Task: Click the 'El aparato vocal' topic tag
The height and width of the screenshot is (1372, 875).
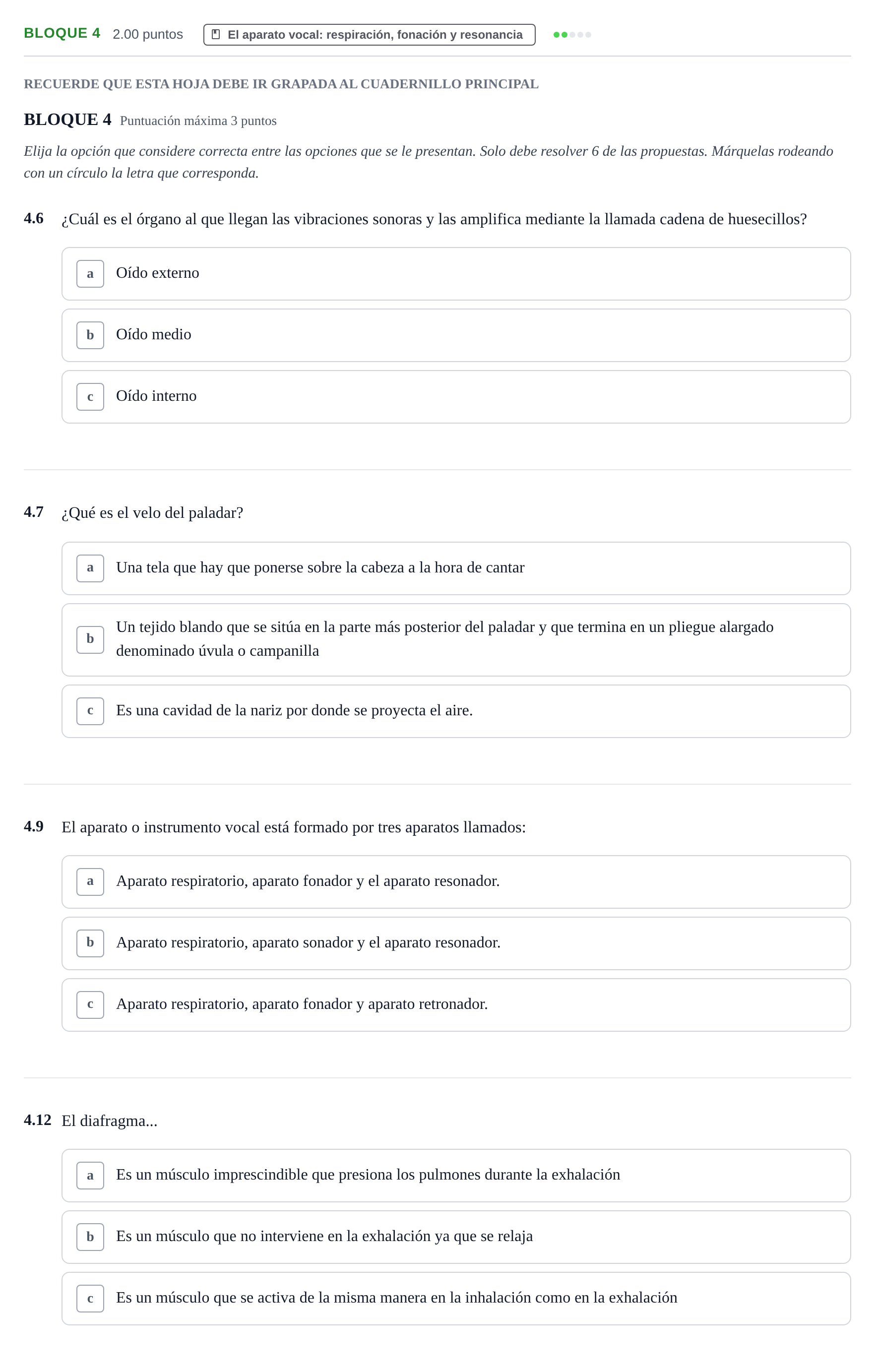Action: click(x=369, y=35)
